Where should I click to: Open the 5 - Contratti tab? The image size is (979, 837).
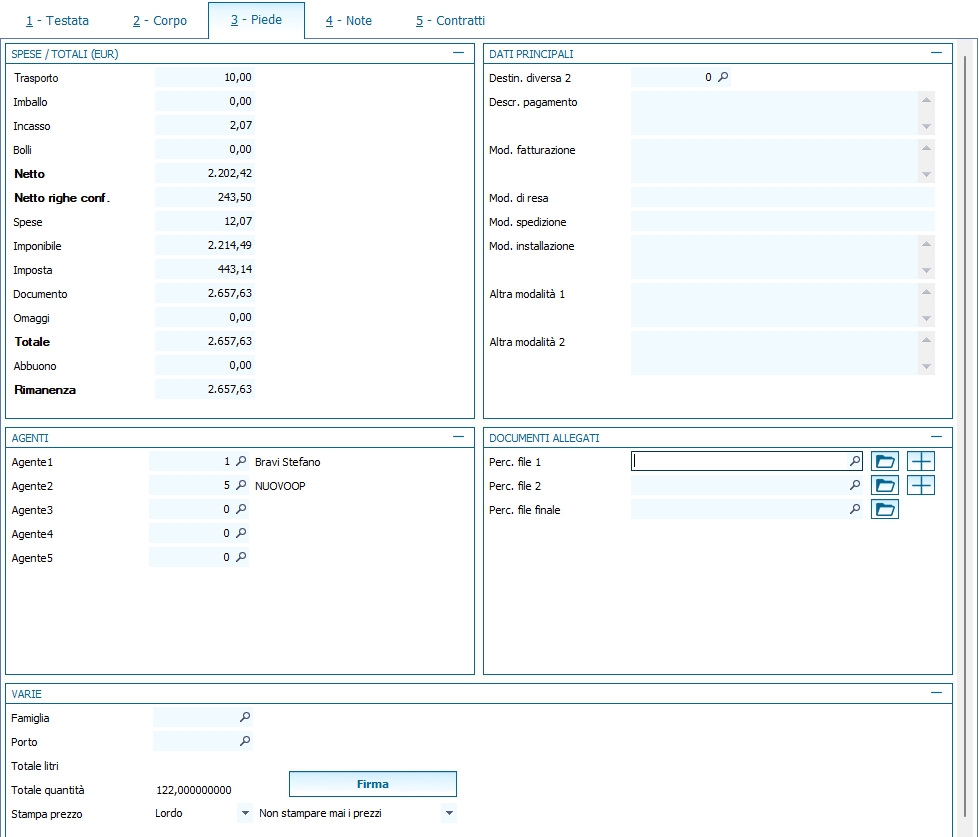pyautogui.click(x=450, y=20)
